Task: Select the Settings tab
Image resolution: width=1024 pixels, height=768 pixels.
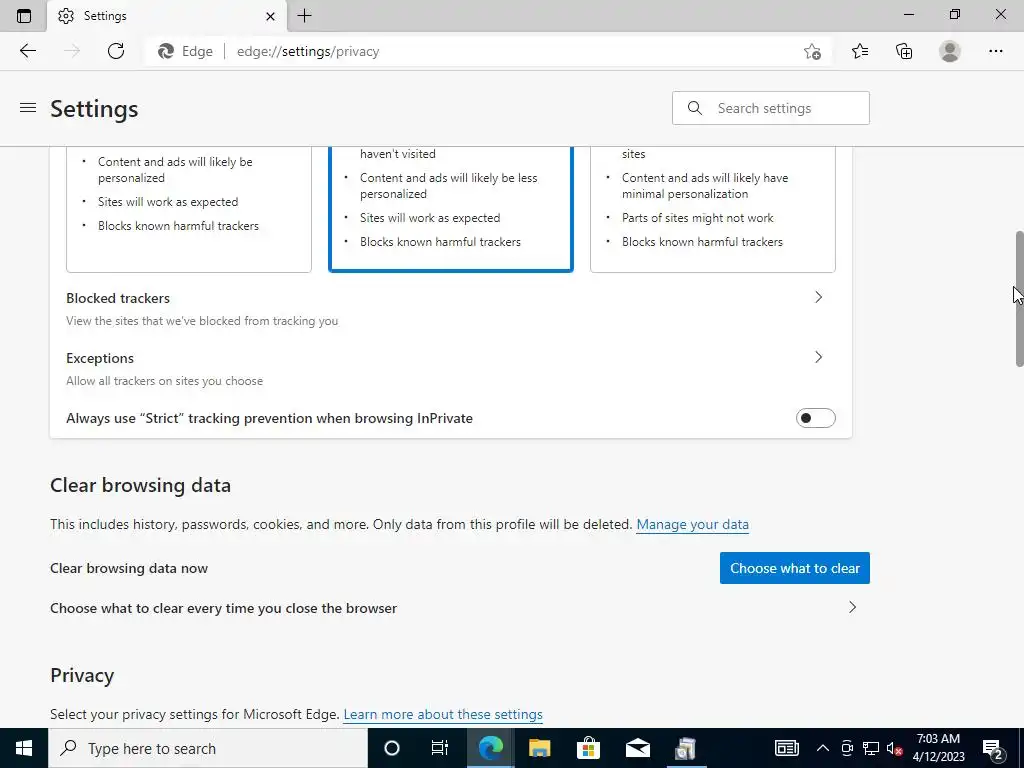Action: 167,16
